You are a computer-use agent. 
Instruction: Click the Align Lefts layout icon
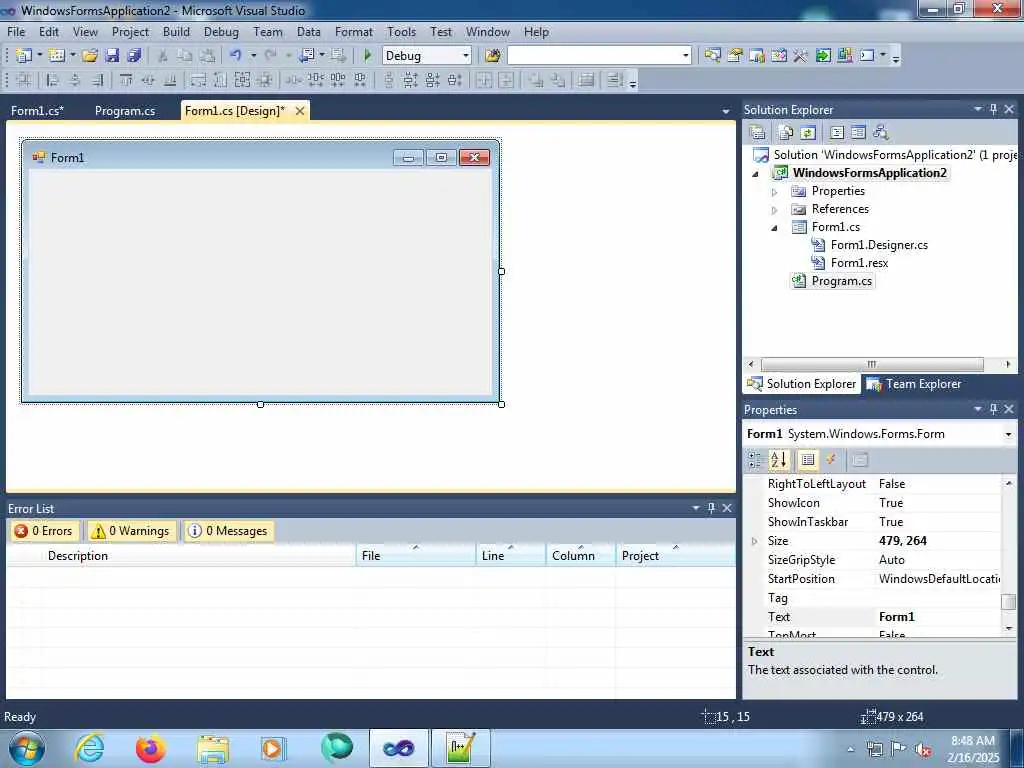pos(52,80)
